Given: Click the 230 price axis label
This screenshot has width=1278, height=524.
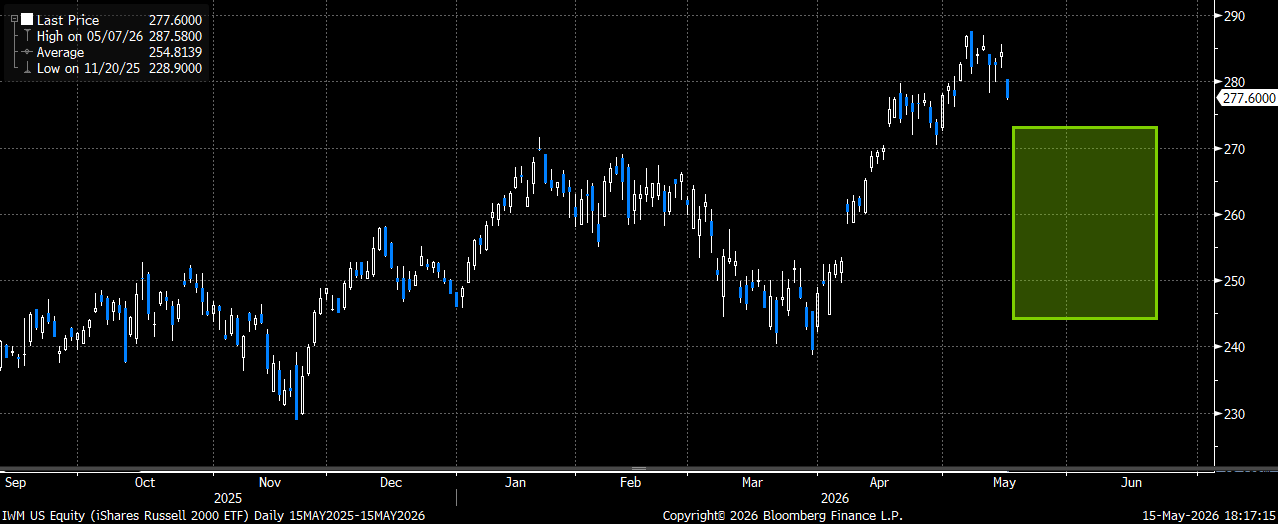Looking at the screenshot, I should coord(1233,412).
